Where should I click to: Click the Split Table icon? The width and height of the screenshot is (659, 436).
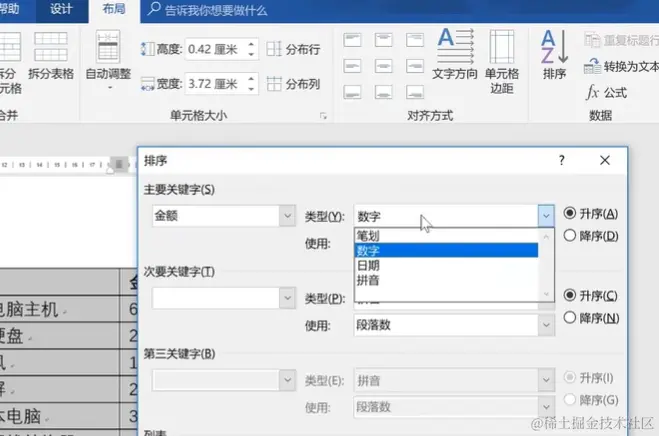[51, 47]
